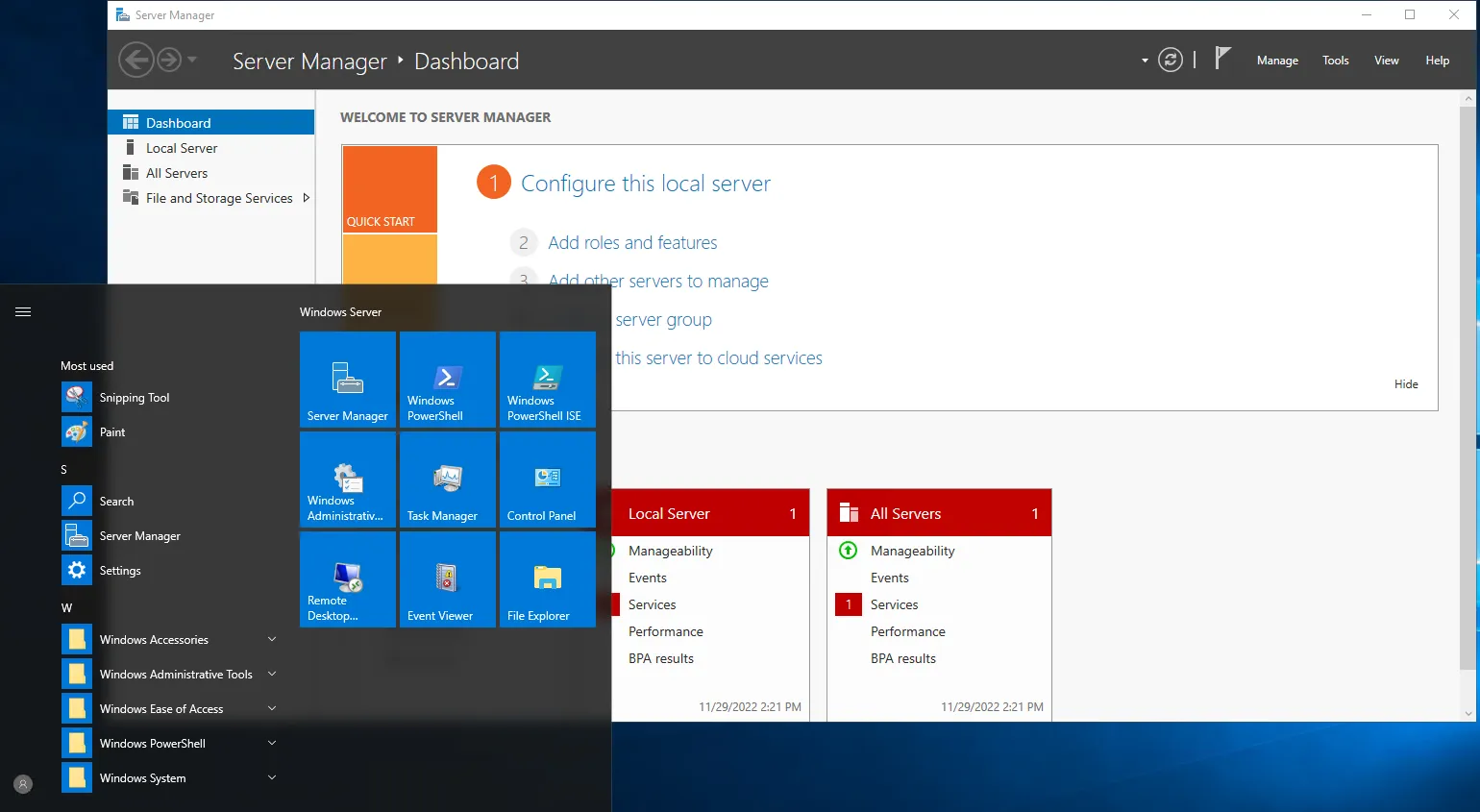Open the View menu
Image resolution: width=1480 pixels, height=812 pixels.
click(1386, 61)
